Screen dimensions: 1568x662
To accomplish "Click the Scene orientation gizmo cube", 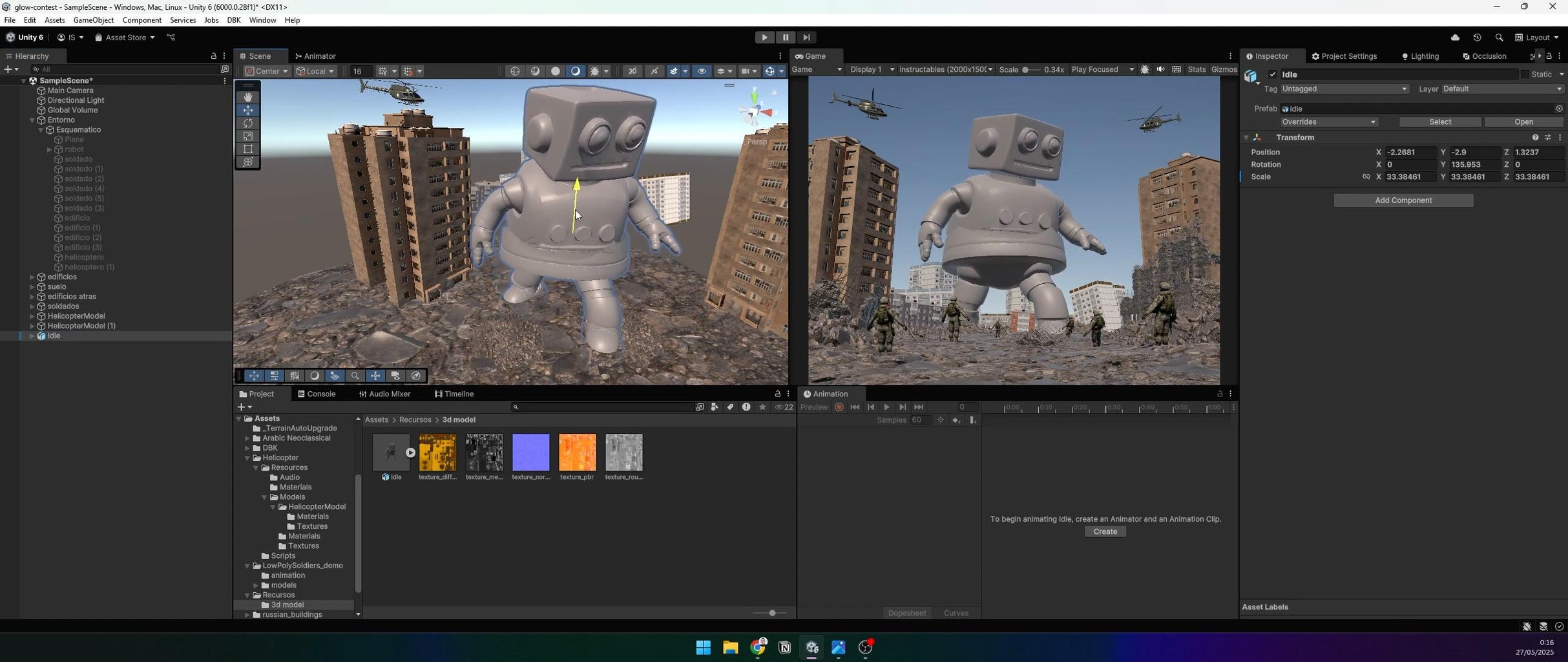I will [755, 112].
